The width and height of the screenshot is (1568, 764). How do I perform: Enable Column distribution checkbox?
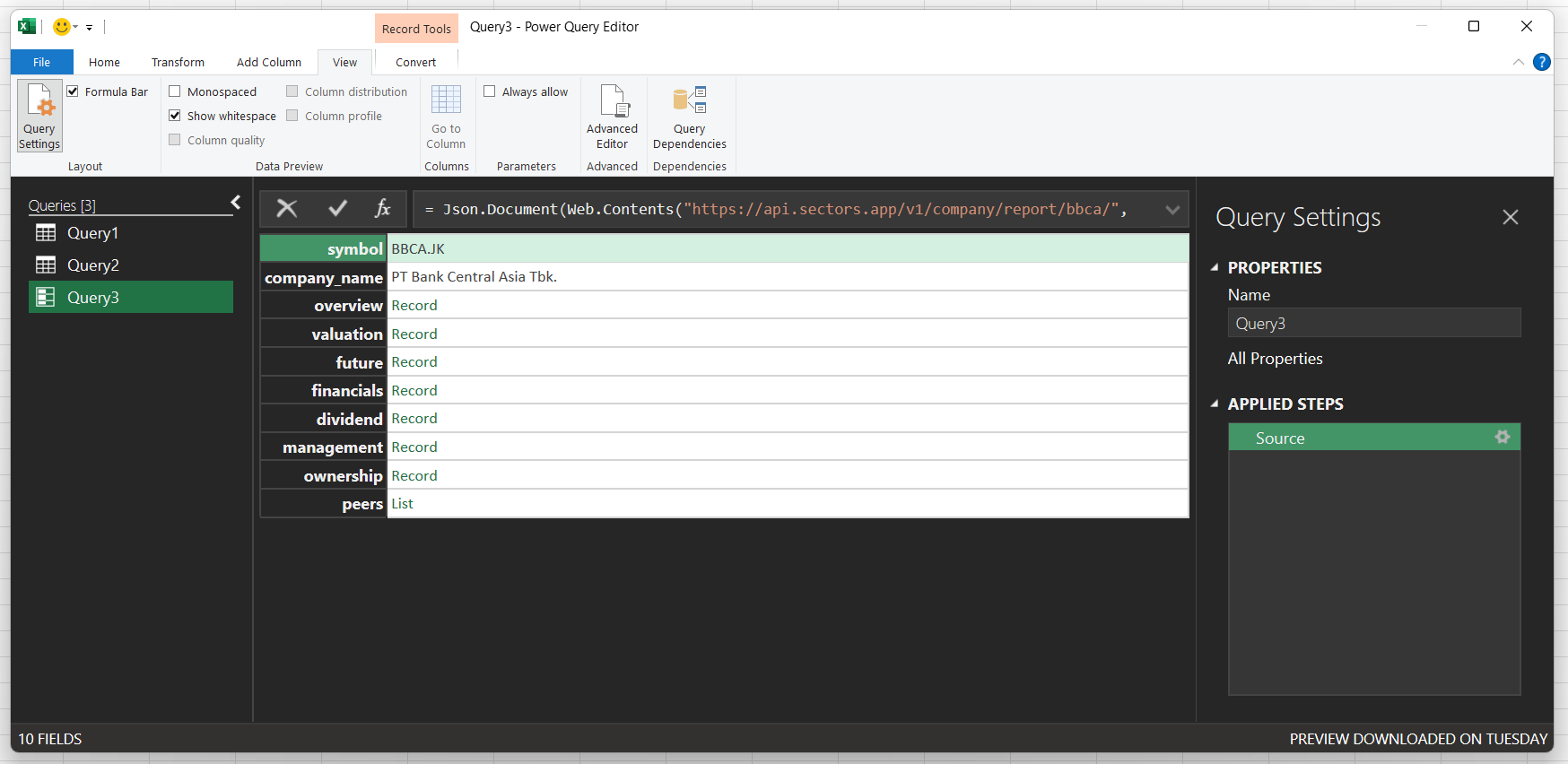292,91
